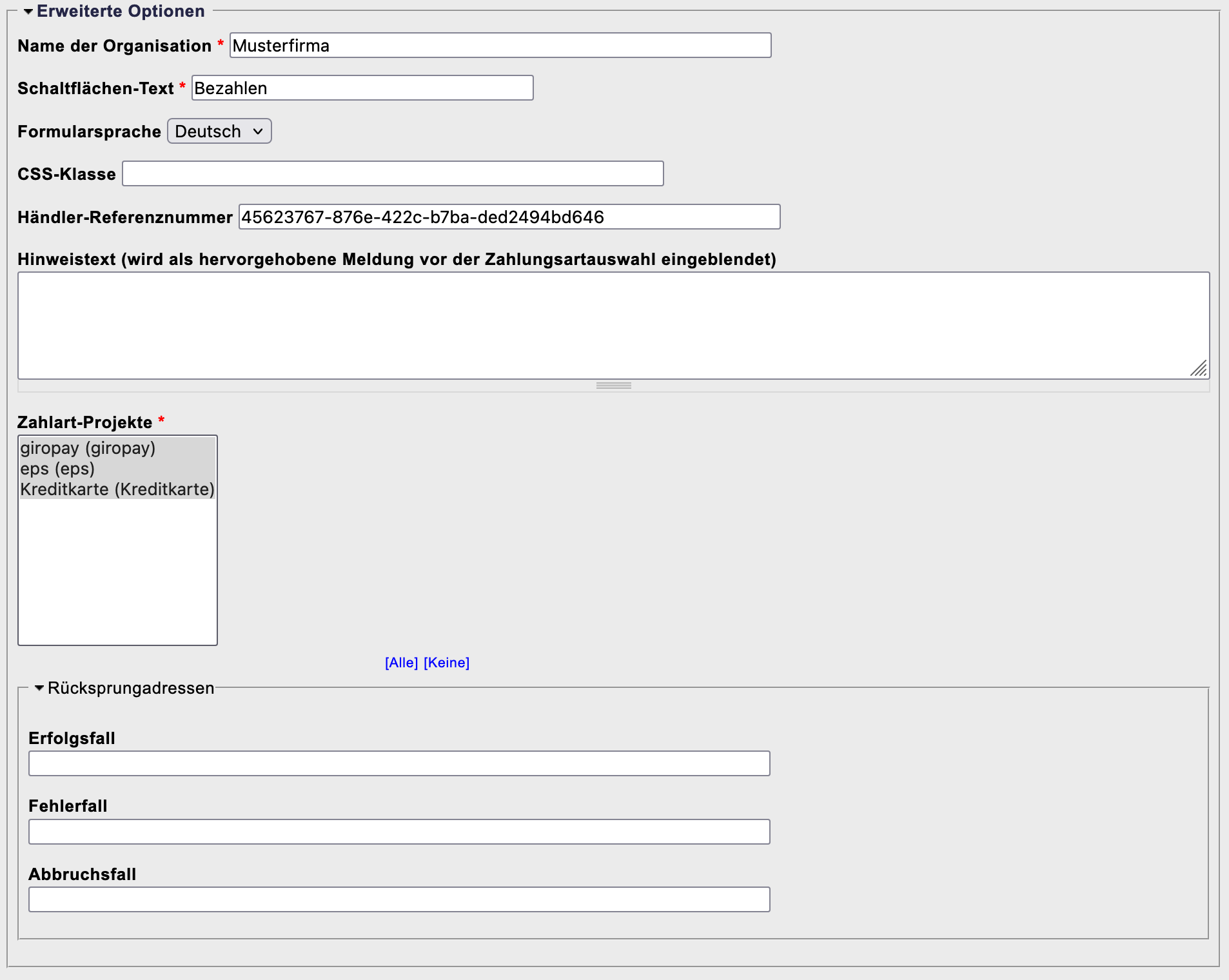The width and height of the screenshot is (1229, 980).
Task: Select giropay (giropay) in Zahlart-Projekte
Action: coord(88,448)
